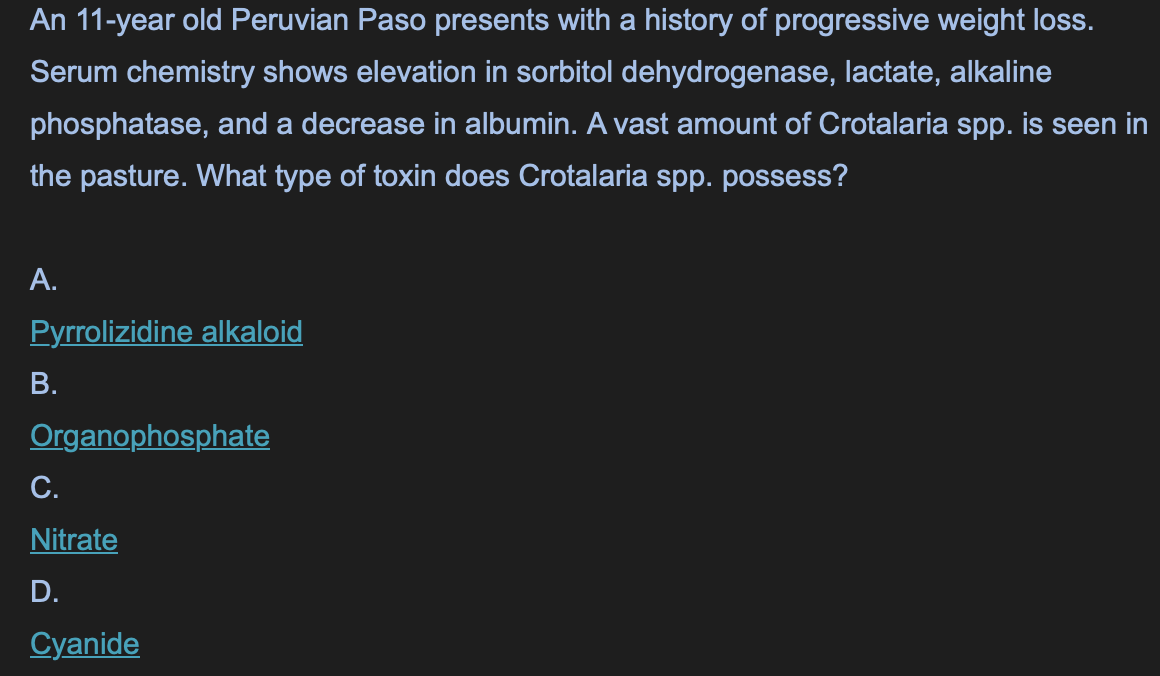Screen dimensions: 1160x676
Task: Choose the Organophosphate answer link
Action: point(150,436)
